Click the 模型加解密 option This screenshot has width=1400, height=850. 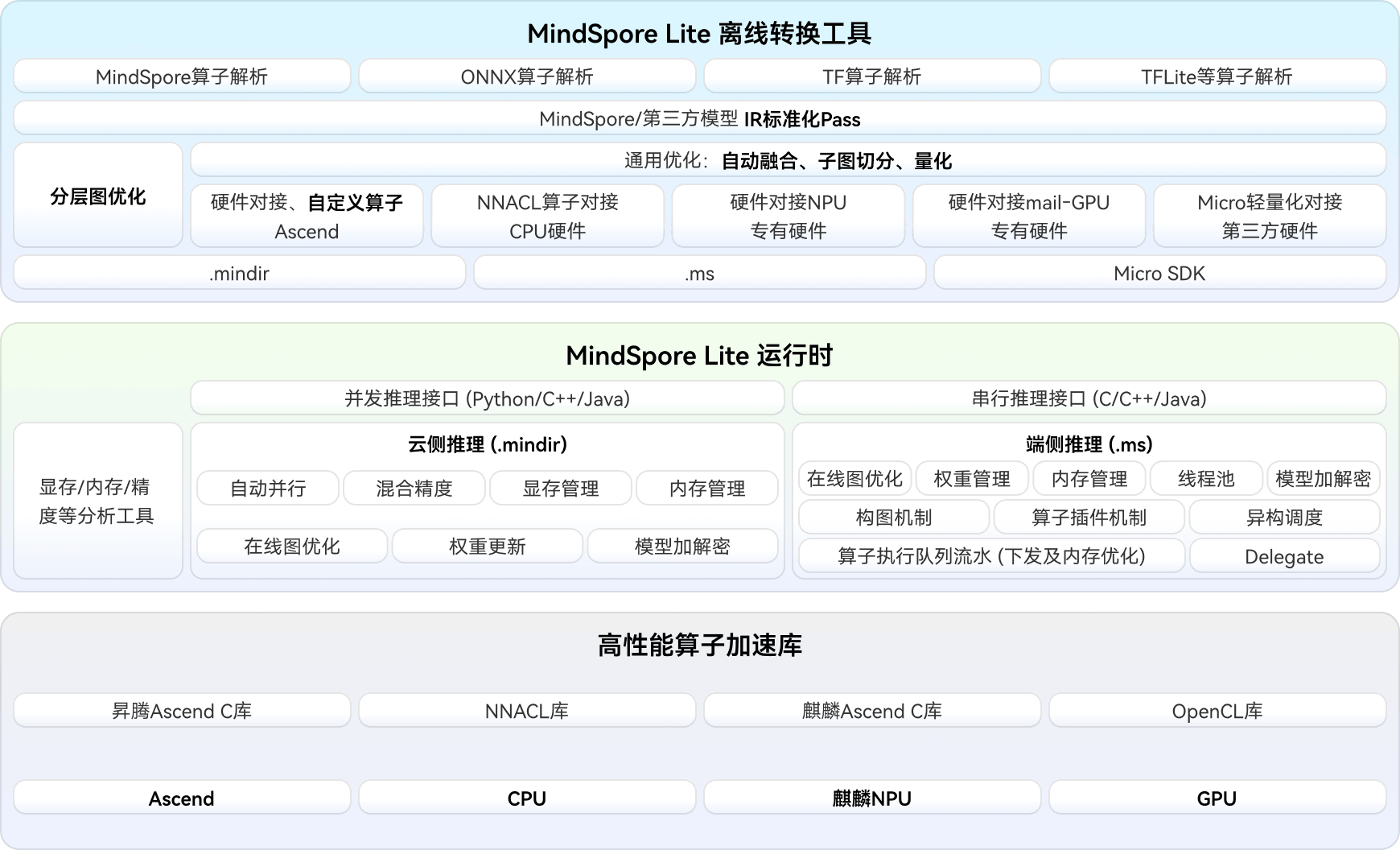coord(683,546)
